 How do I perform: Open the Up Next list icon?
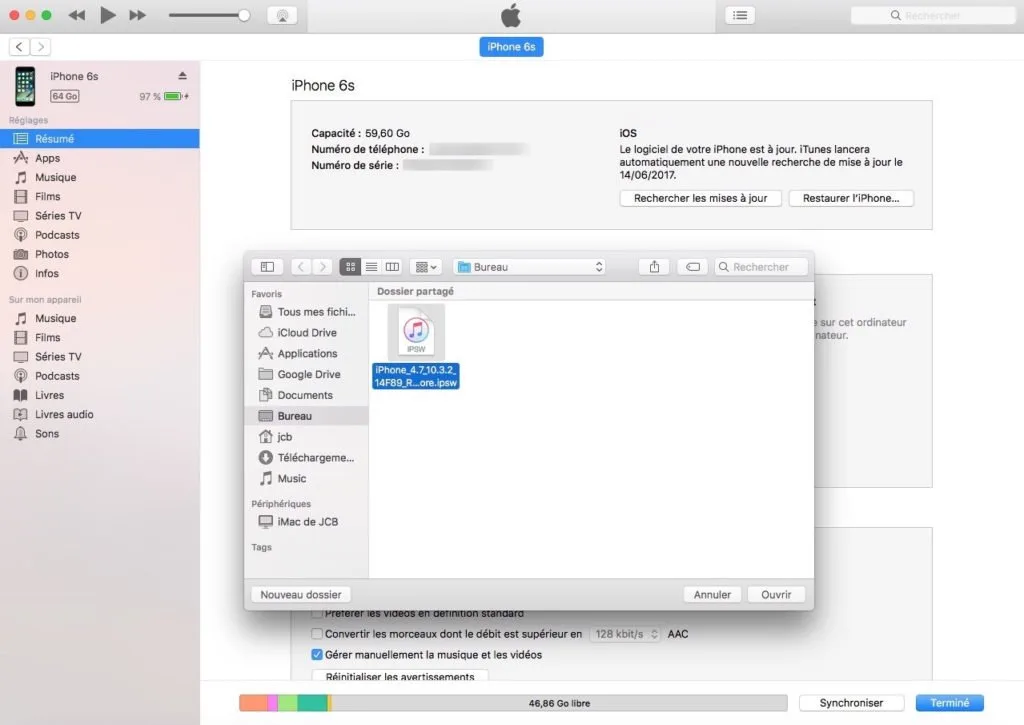[x=740, y=15]
